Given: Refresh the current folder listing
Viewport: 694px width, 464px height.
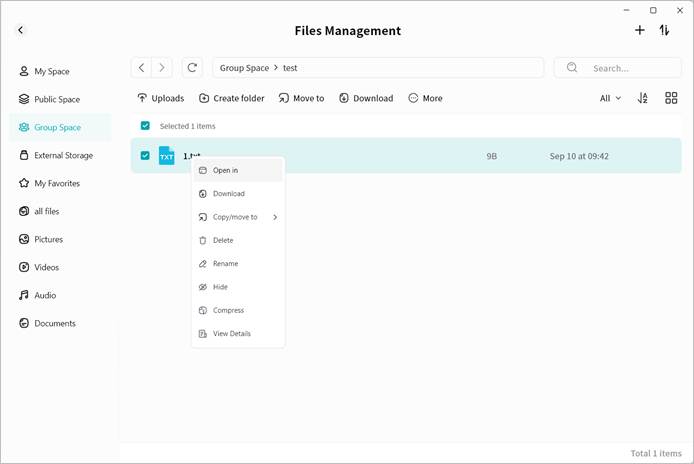Looking at the screenshot, I should click(192, 68).
